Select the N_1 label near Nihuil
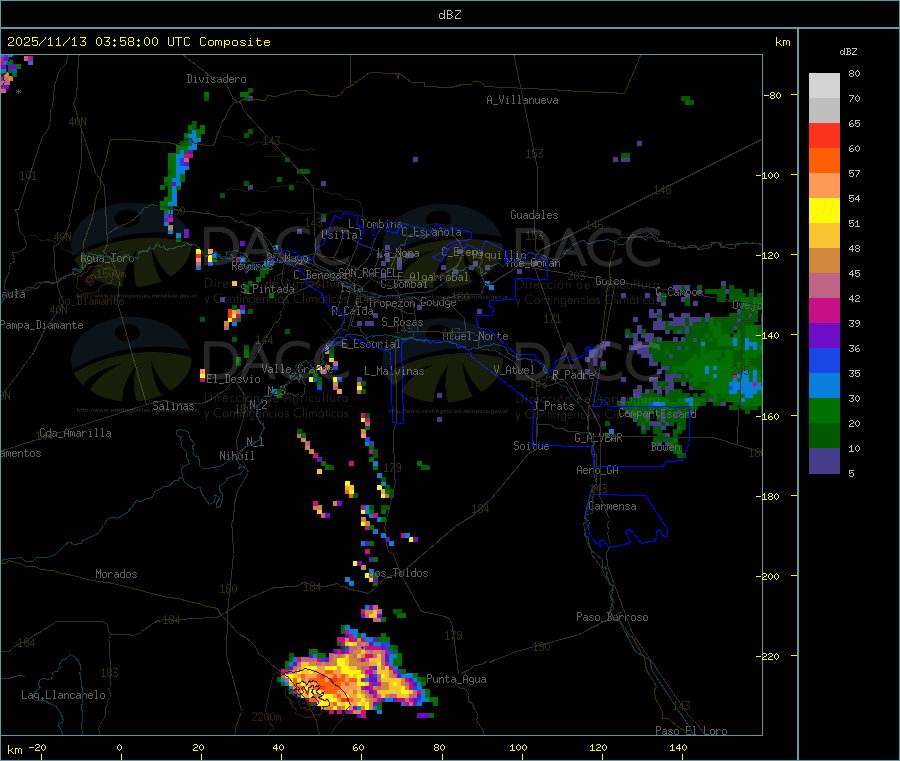 pyautogui.click(x=255, y=441)
